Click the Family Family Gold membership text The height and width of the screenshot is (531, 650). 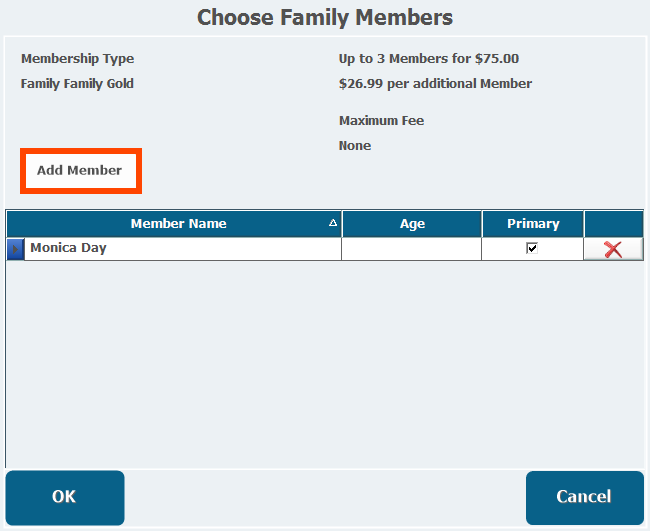(78, 84)
